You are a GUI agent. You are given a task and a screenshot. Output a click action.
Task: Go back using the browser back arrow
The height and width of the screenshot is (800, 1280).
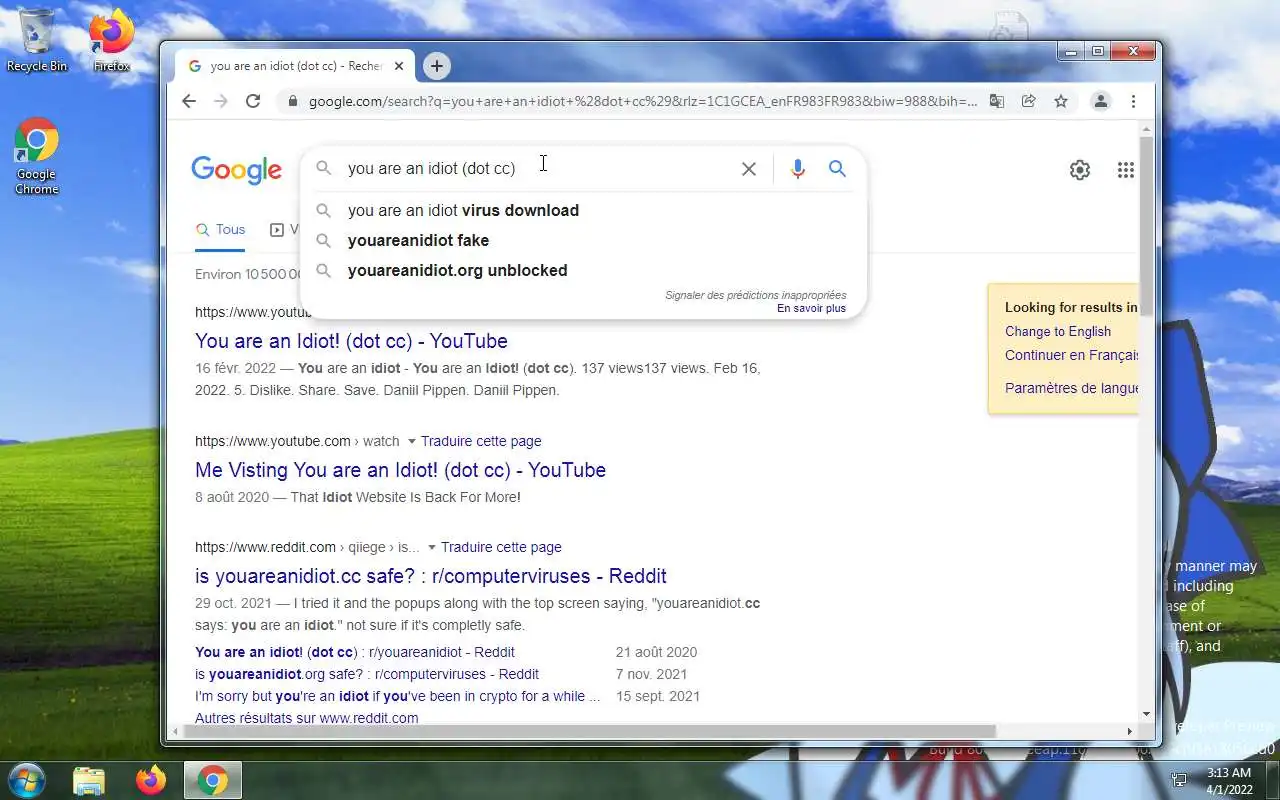coord(189,101)
